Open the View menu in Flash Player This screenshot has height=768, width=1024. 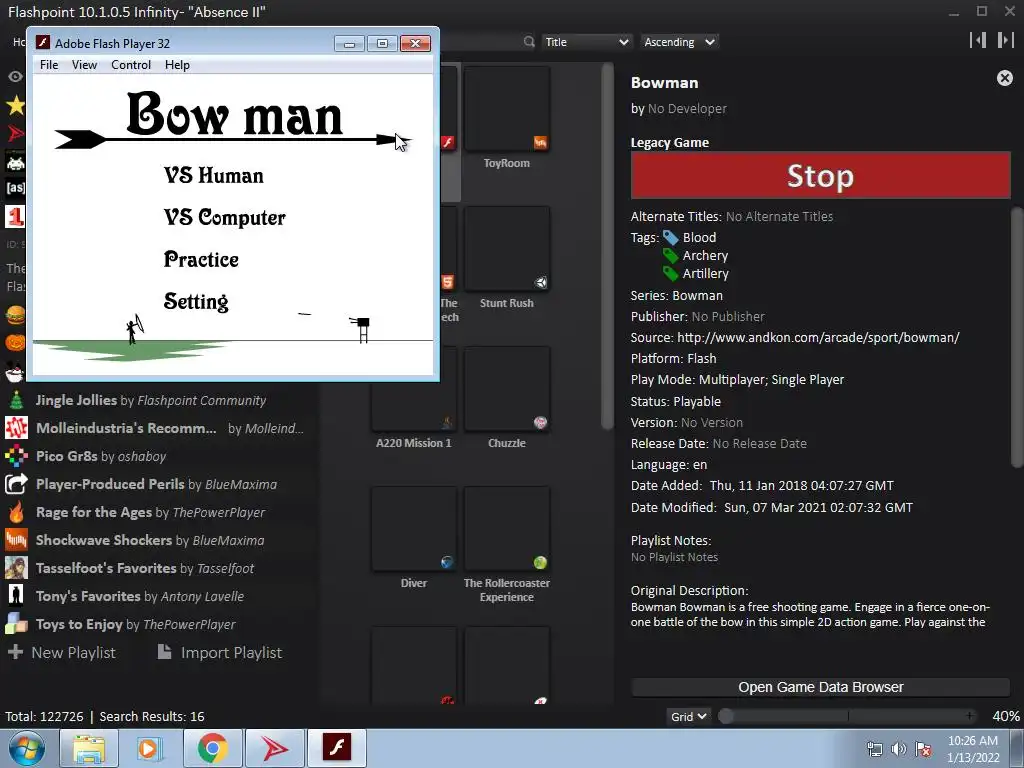84,65
